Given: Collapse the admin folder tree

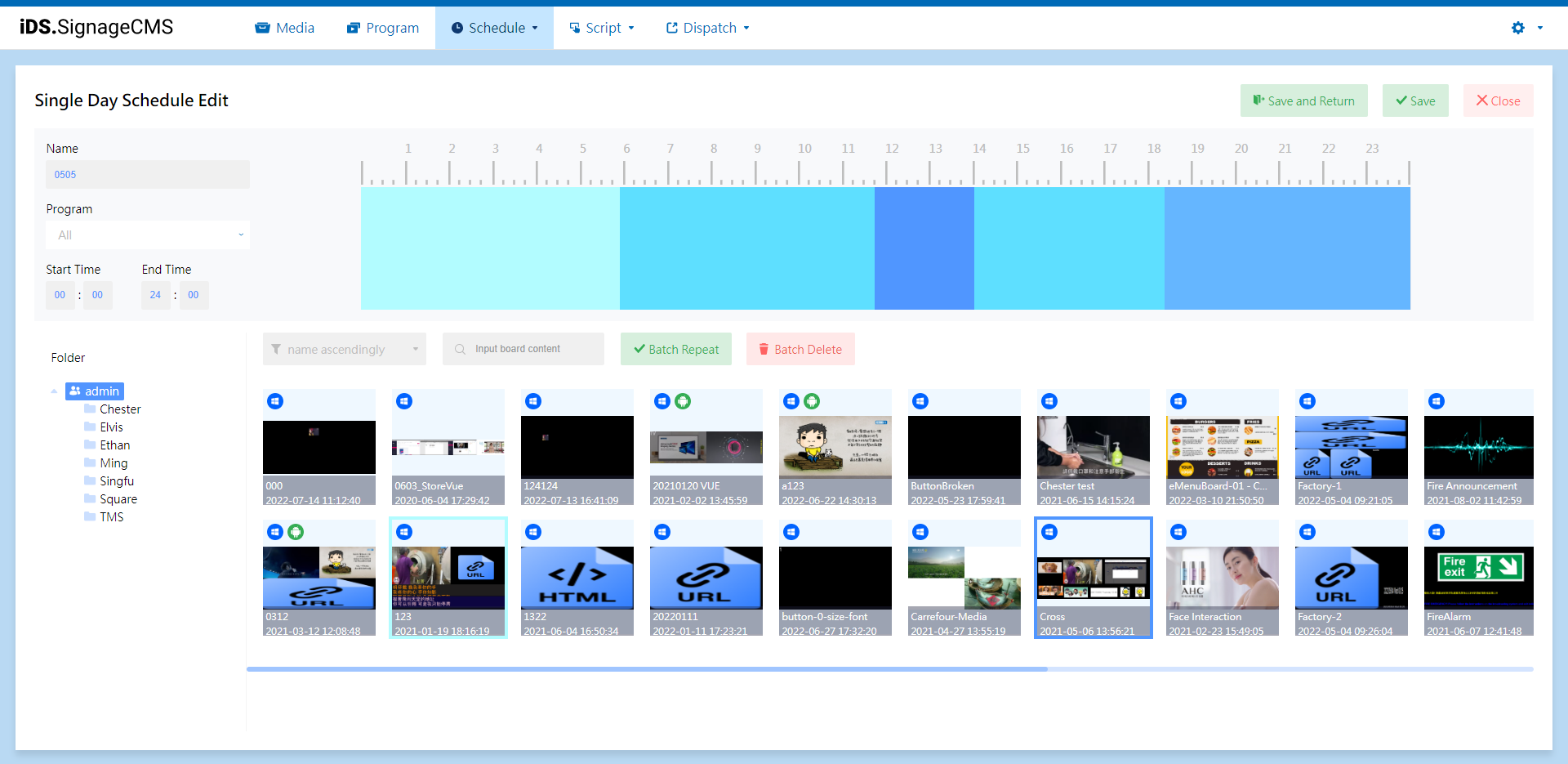Looking at the screenshot, I should coord(54,391).
